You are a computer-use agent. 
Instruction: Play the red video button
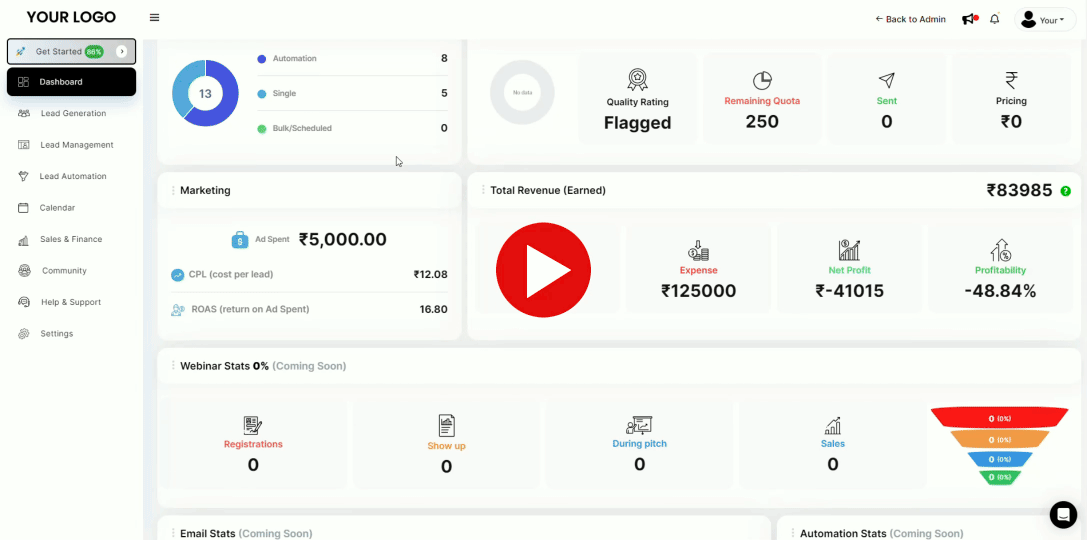[x=543, y=270]
